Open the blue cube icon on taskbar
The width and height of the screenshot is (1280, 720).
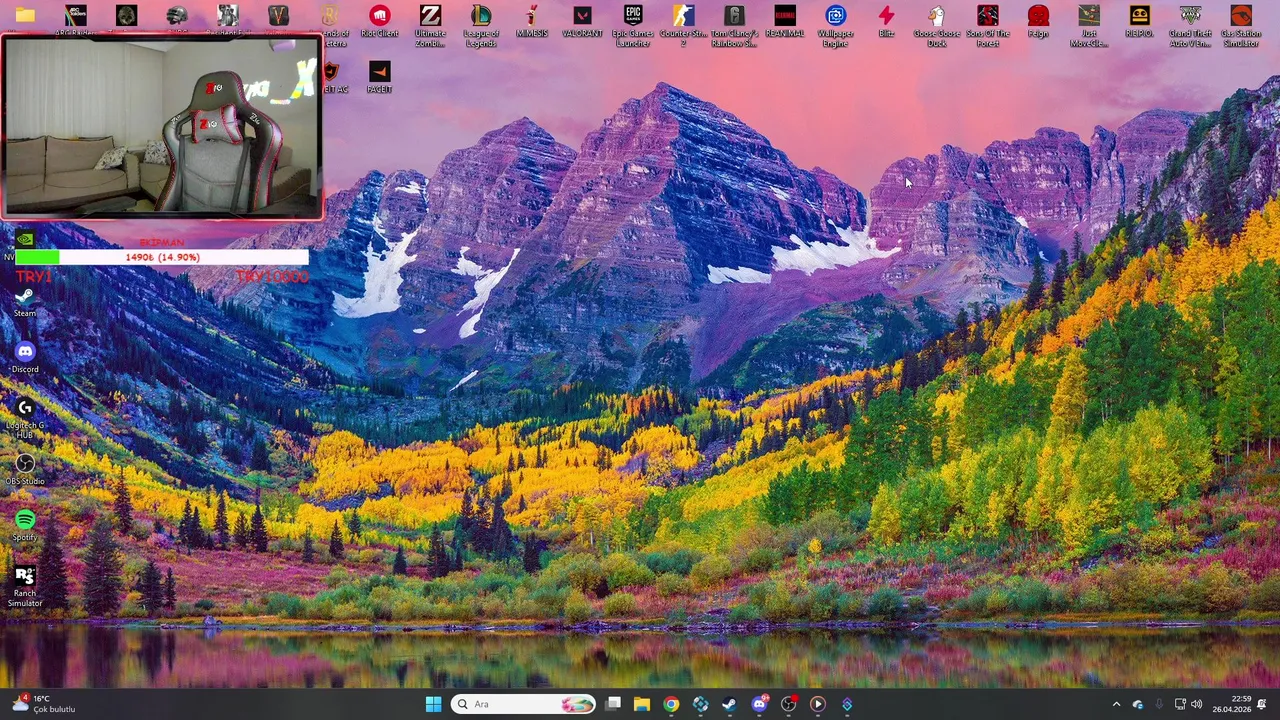700,704
